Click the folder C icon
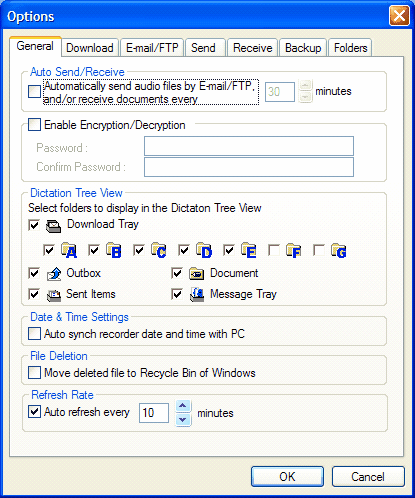The image size is (415, 498). click(x=158, y=250)
